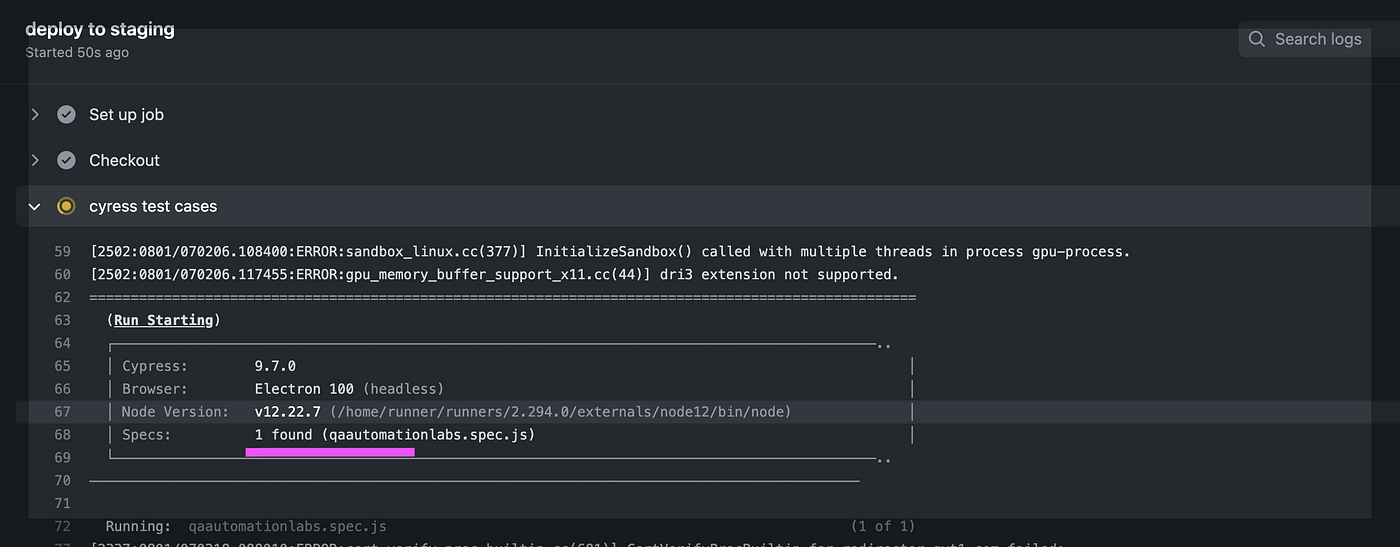Expand the Set up job step

click(35, 114)
